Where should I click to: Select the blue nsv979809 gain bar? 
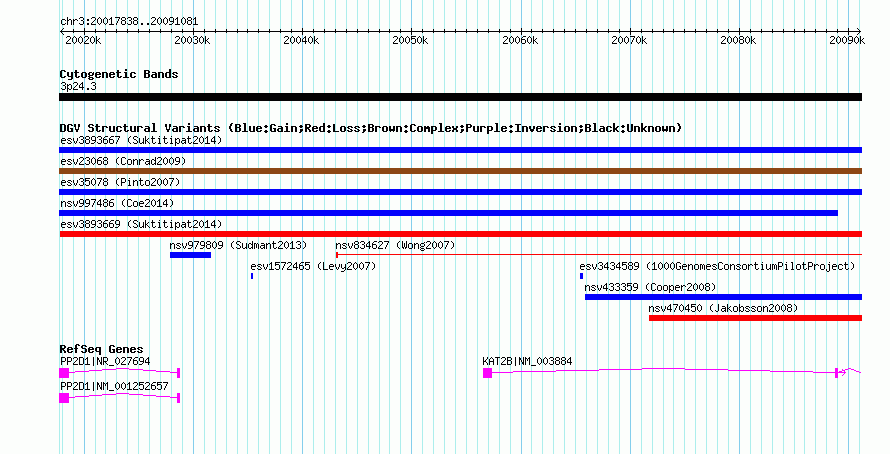tap(190, 255)
